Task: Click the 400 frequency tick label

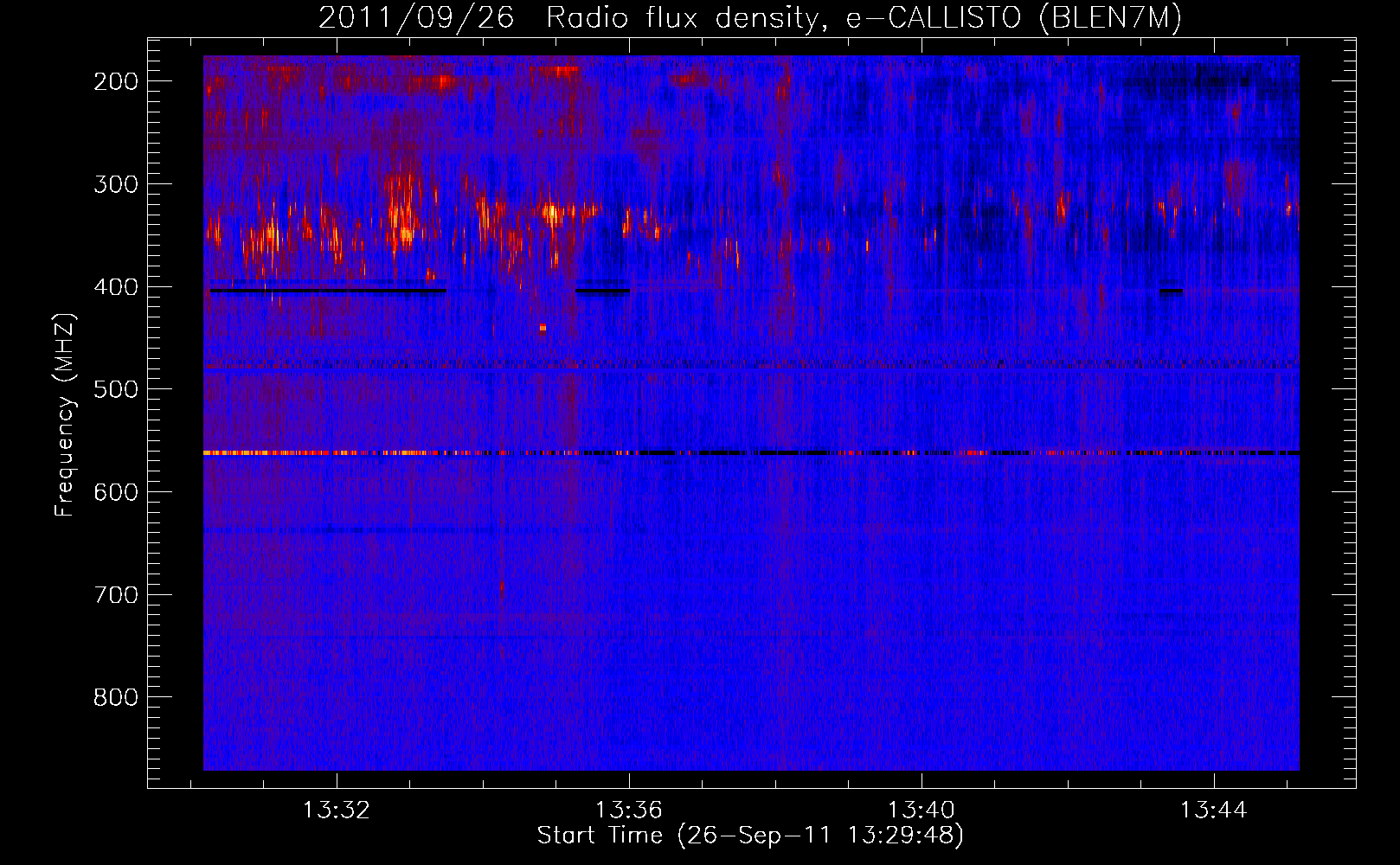Action: point(115,287)
